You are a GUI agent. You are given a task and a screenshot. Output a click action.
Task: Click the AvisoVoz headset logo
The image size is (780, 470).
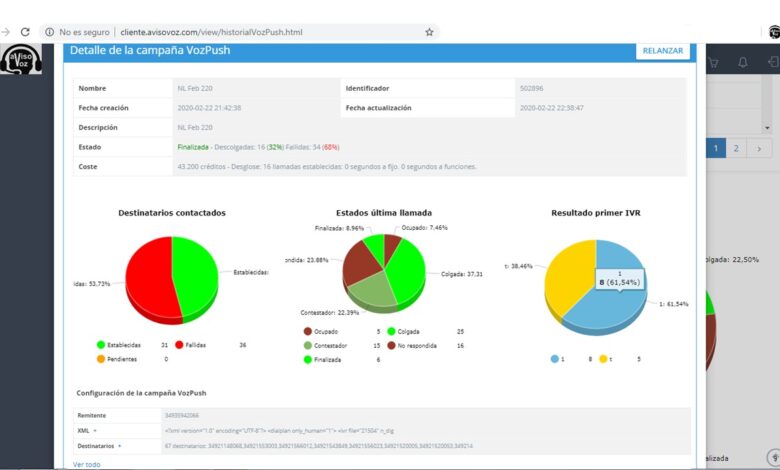point(21,59)
